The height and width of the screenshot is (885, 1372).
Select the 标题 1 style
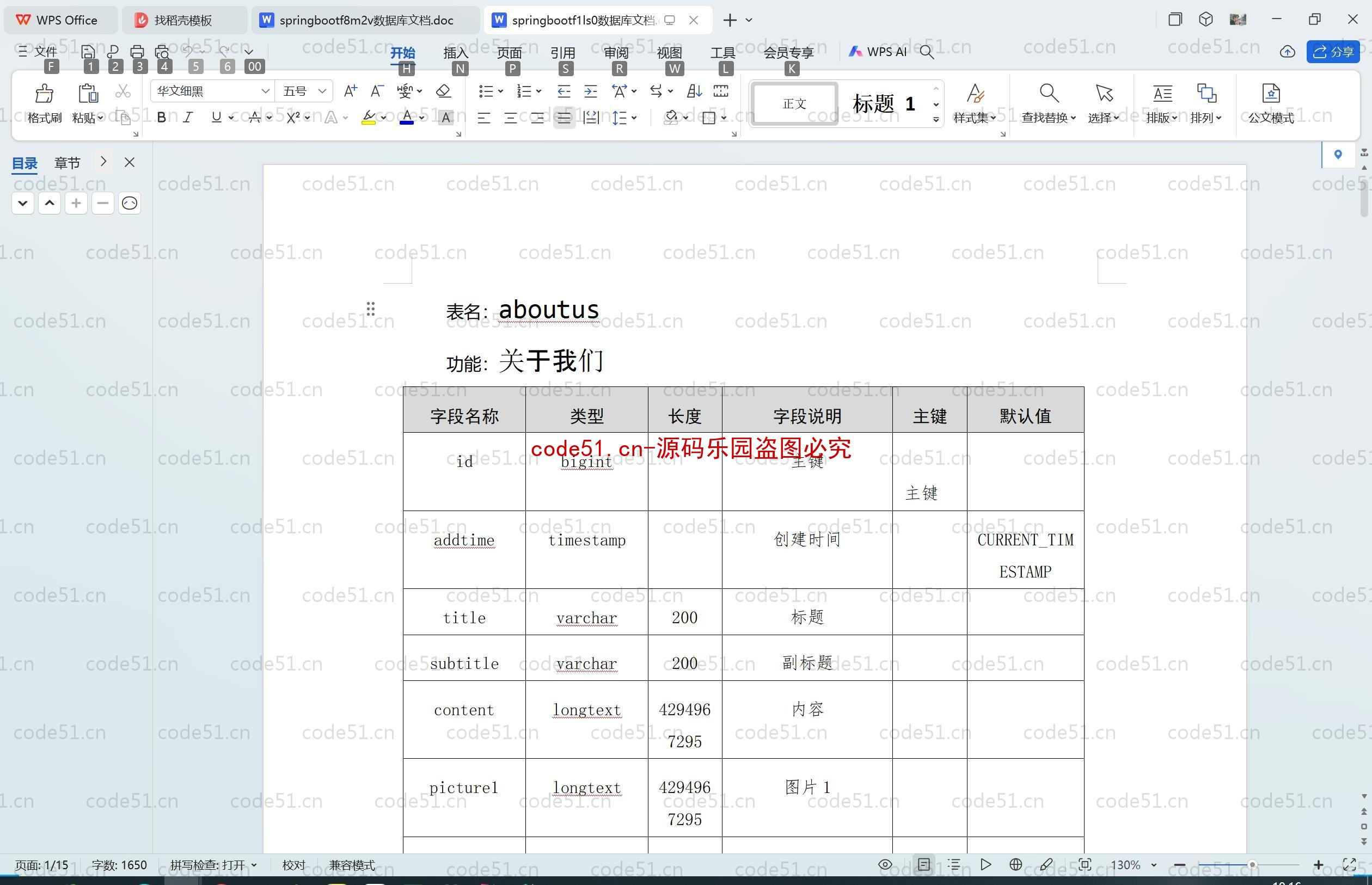click(x=884, y=103)
